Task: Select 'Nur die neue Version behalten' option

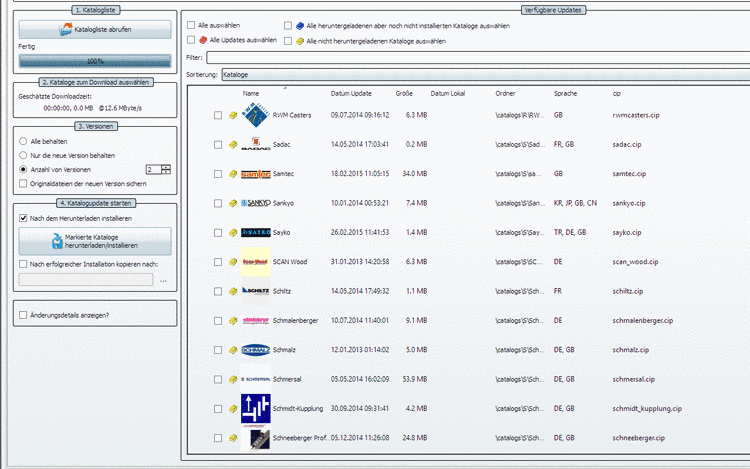Action: [23, 155]
